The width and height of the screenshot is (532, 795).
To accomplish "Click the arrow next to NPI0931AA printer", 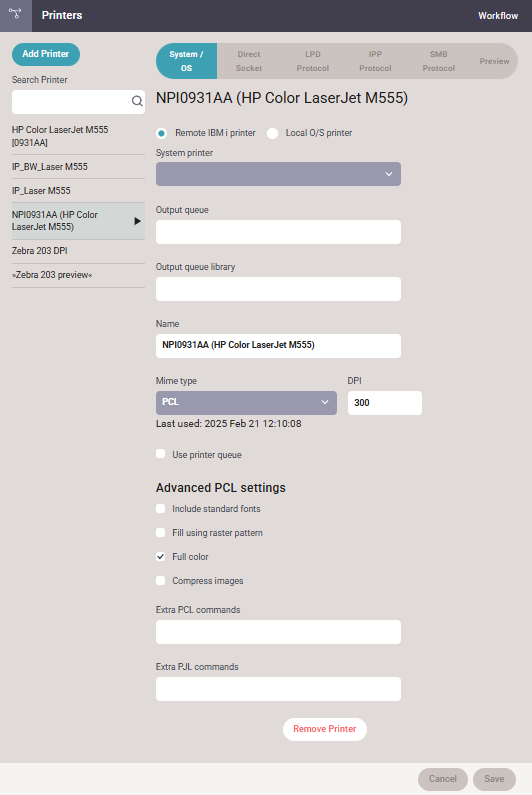I will (137, 221).
